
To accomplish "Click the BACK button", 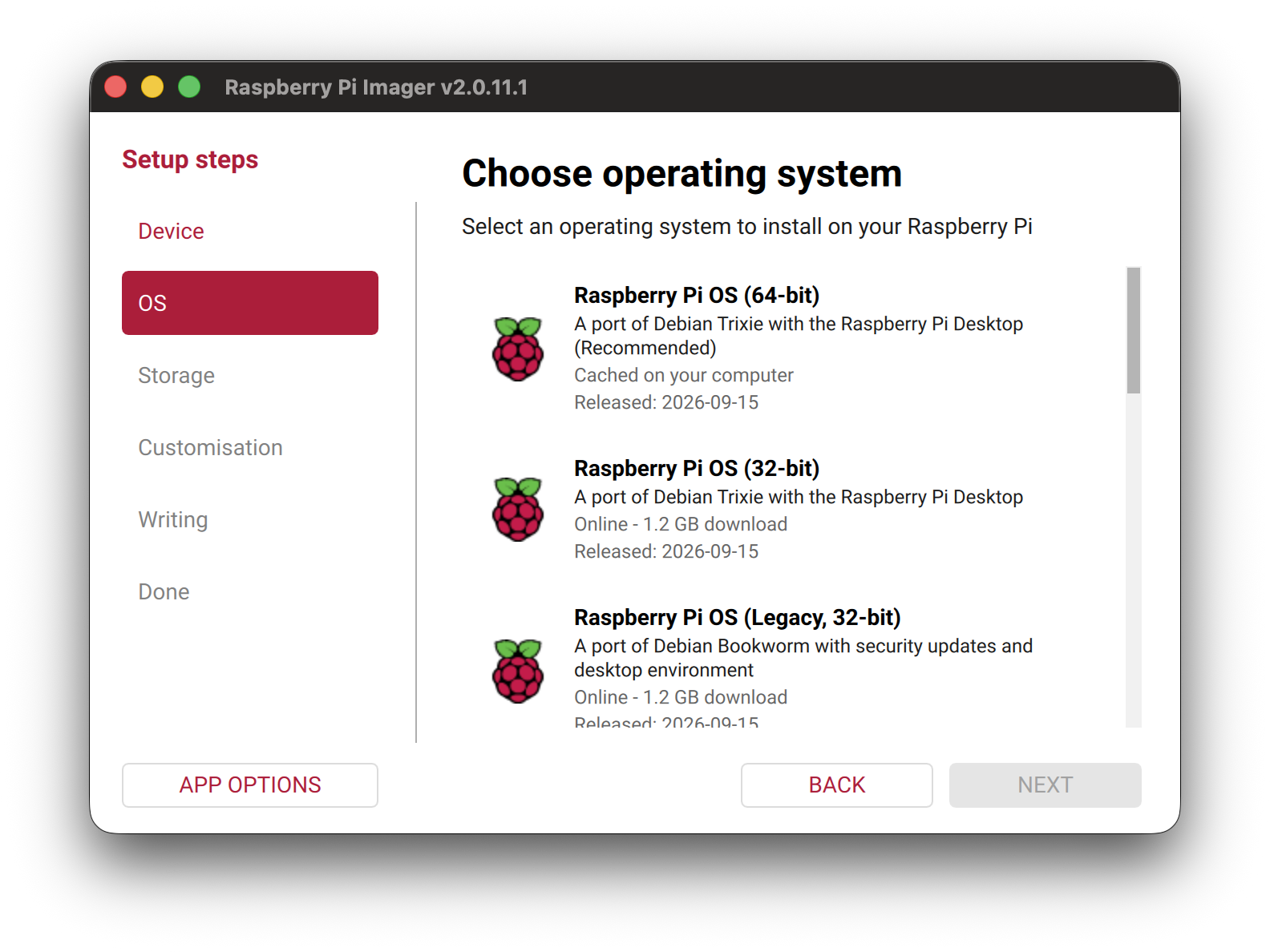I will tap(837, 785).
